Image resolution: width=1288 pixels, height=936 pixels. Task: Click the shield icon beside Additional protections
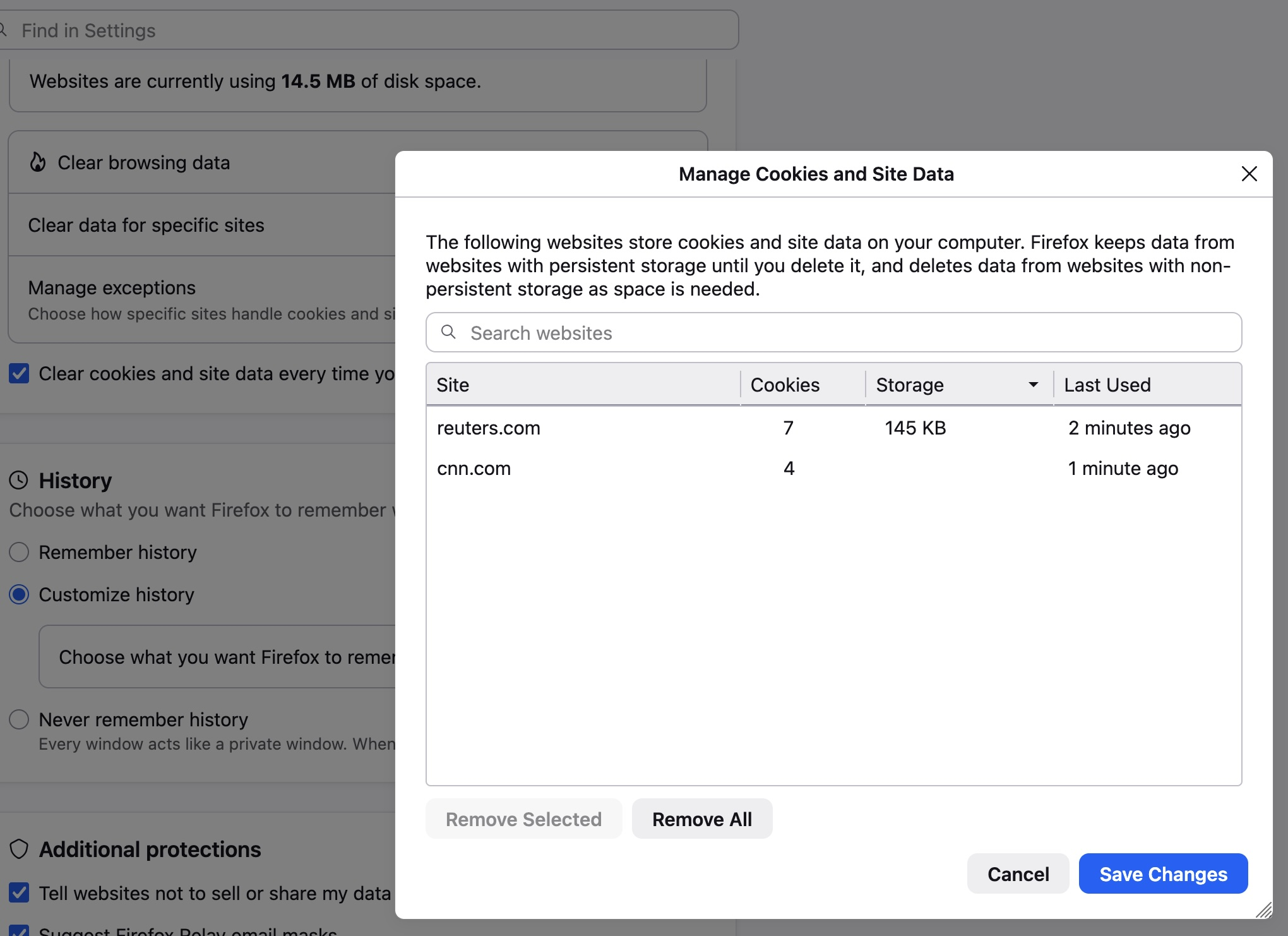(x=19, y=849)
